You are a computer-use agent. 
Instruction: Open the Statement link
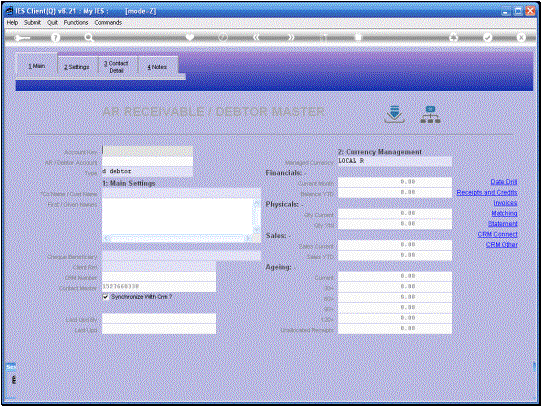[503, 224]
